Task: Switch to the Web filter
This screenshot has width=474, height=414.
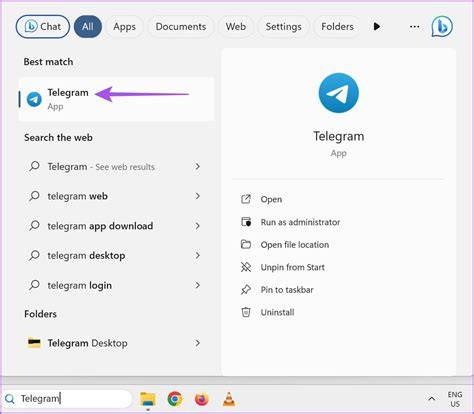Action: coord(236,26)
